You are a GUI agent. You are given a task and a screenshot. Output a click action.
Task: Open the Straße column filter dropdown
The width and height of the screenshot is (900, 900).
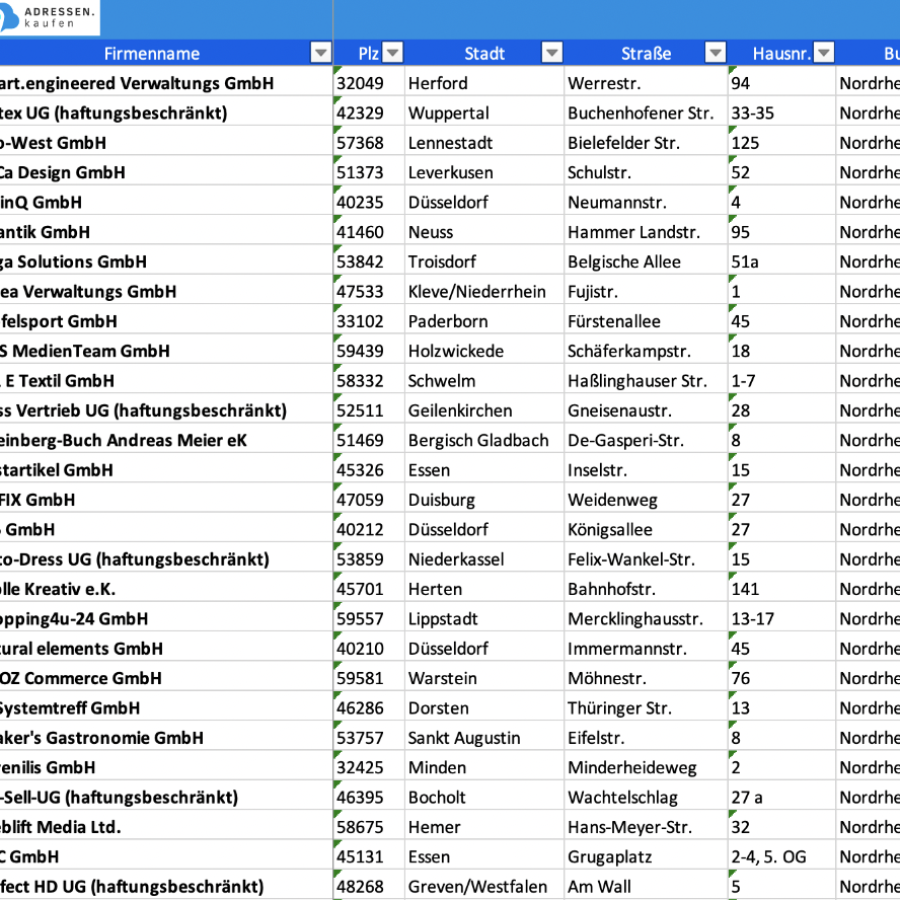pos(715,53)
